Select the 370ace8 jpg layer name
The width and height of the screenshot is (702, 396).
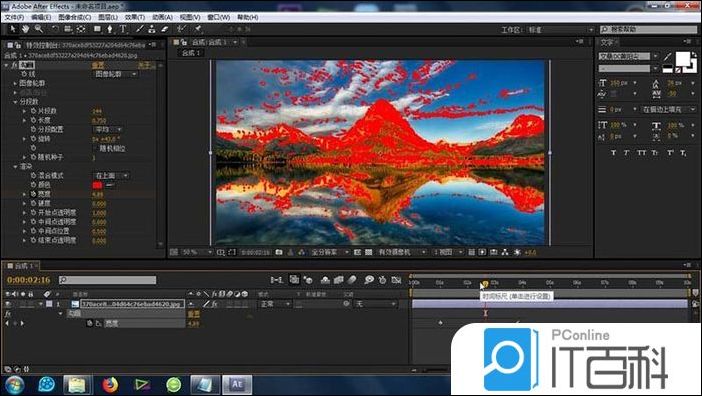[133, 304]
